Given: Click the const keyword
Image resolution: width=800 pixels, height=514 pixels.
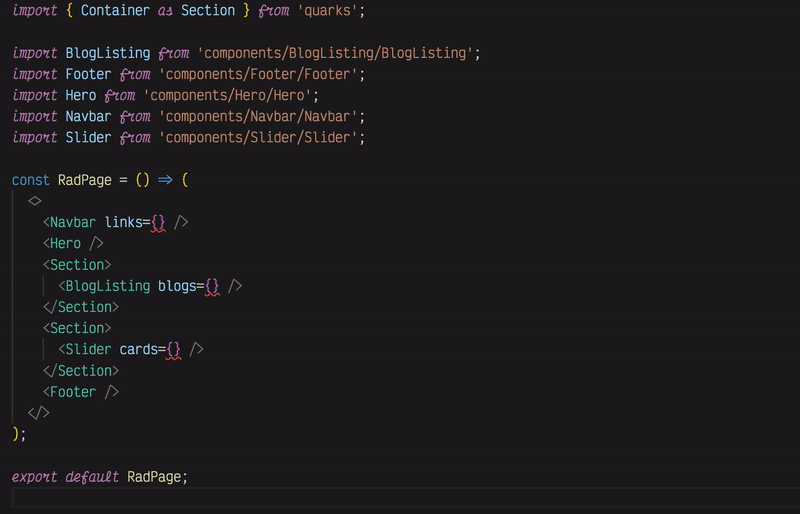Looking at the screenshot, I should tap(30, 180).
